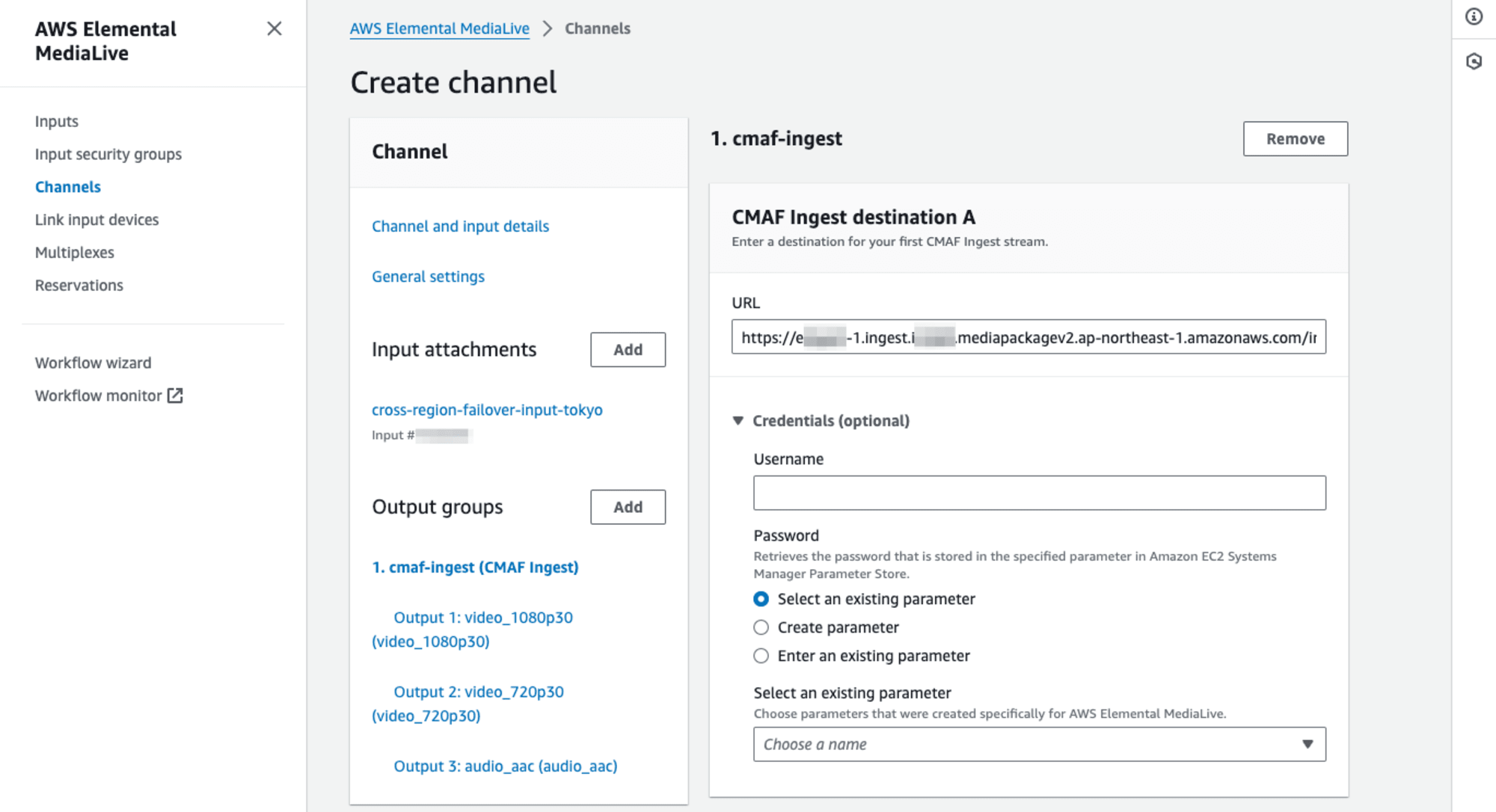Click the Workflow monitor external link icon
Screen dimensions: 1496x812
[175, 396]
